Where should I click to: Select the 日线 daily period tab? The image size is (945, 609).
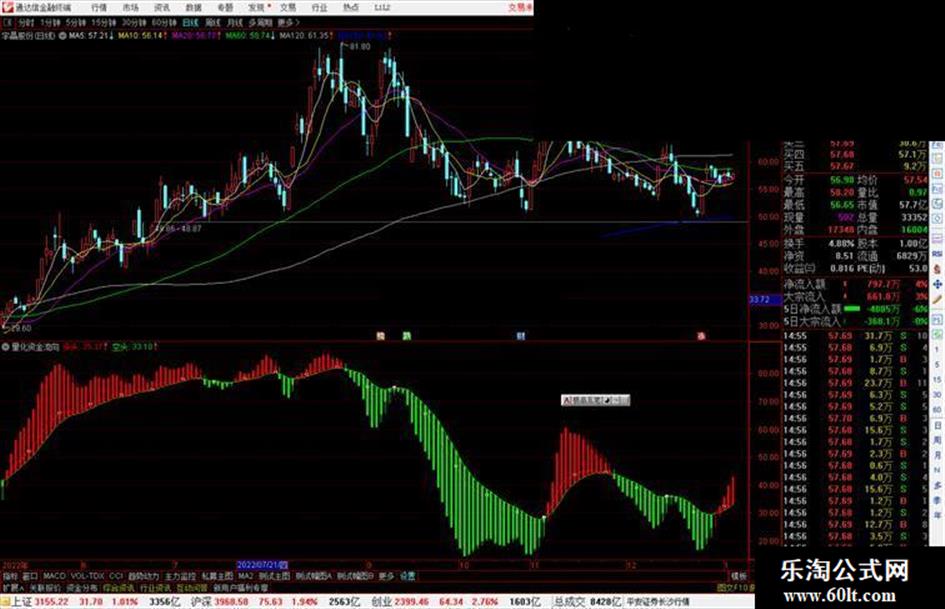190,23
